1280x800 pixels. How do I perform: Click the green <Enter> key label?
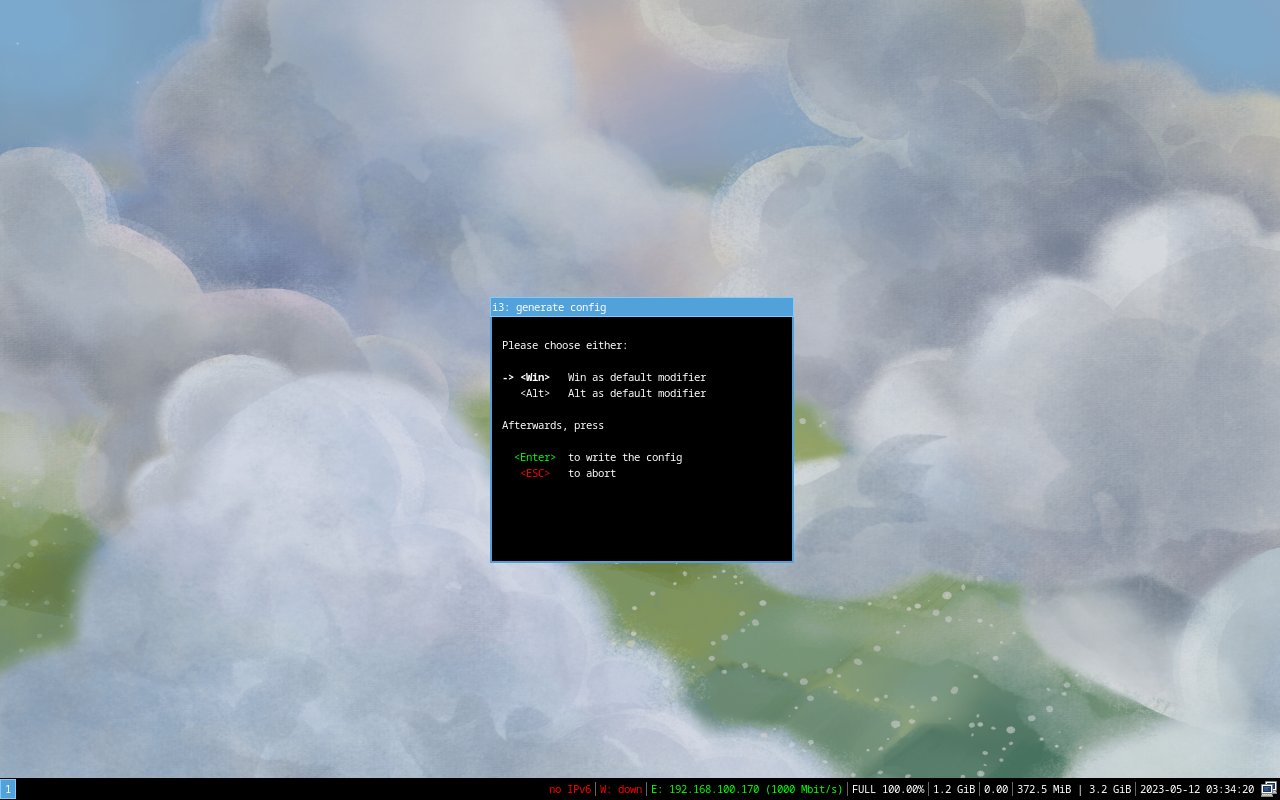(x=535, y=458)
